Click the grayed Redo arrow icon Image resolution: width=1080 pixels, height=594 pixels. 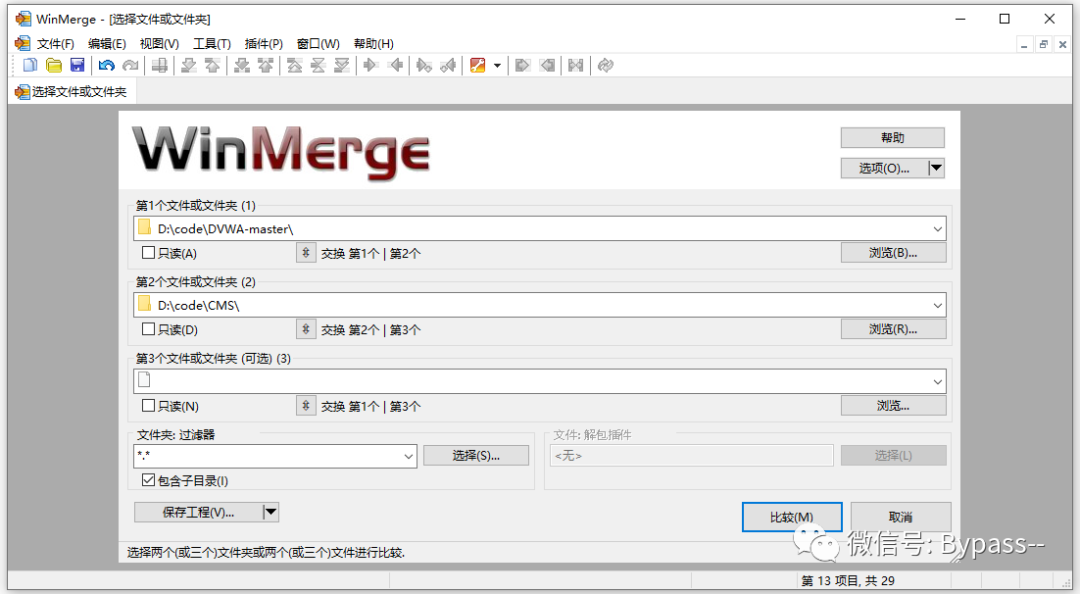(x=130, y=65)
